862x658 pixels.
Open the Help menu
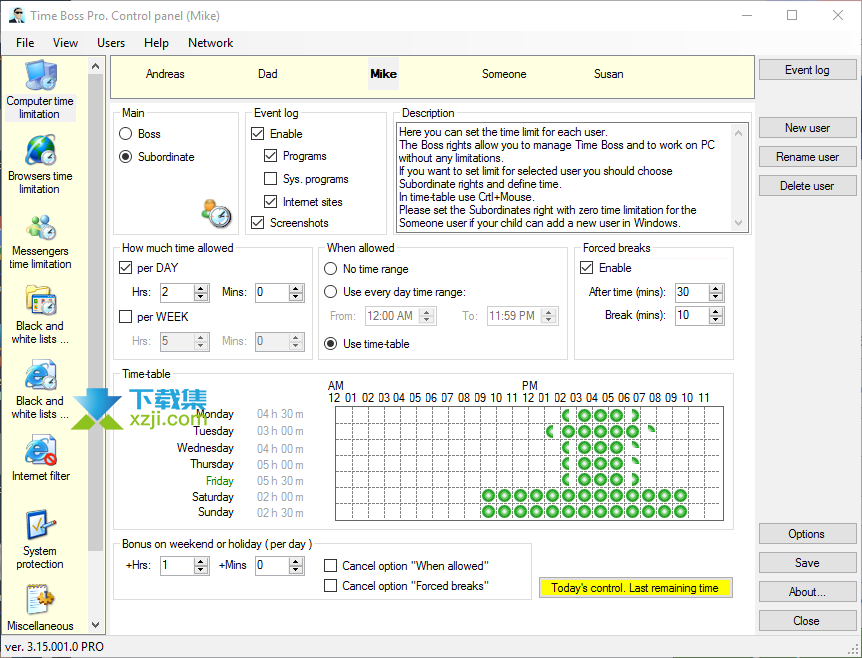tap(156, 43)
